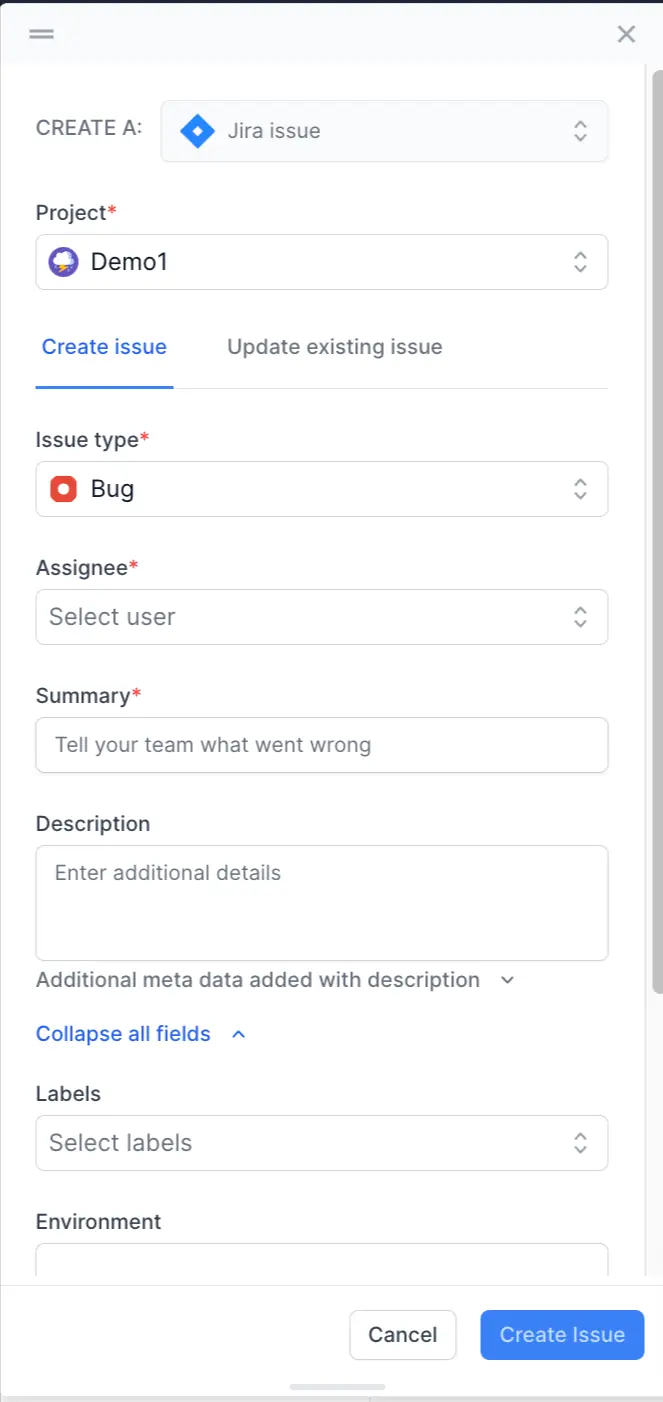Click the drag handle icon at top
The image size is (663, 1402).
point(41,34)
